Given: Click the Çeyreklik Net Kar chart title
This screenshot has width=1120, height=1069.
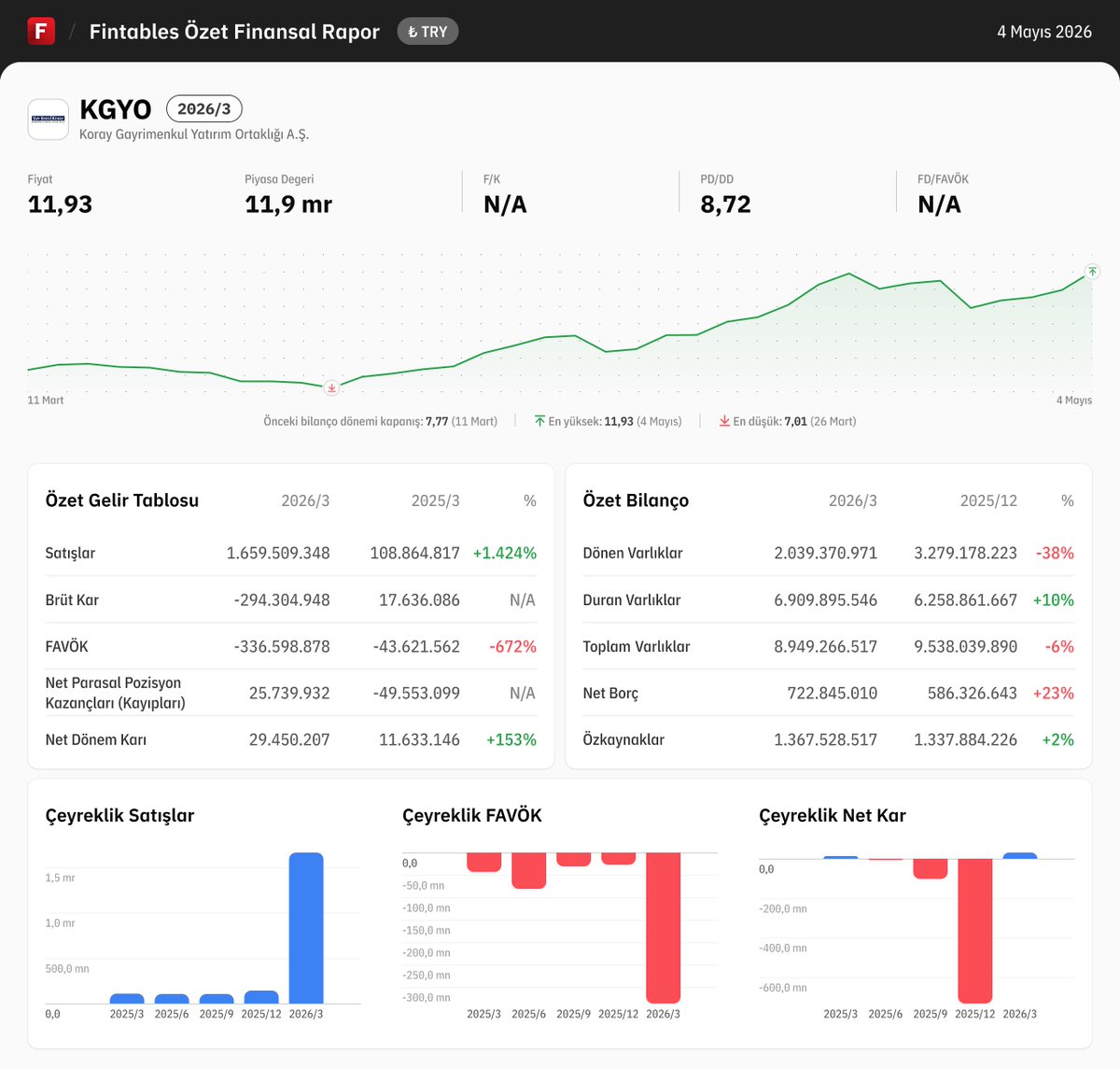Looking at the screenshot, I should pos(833,815).
